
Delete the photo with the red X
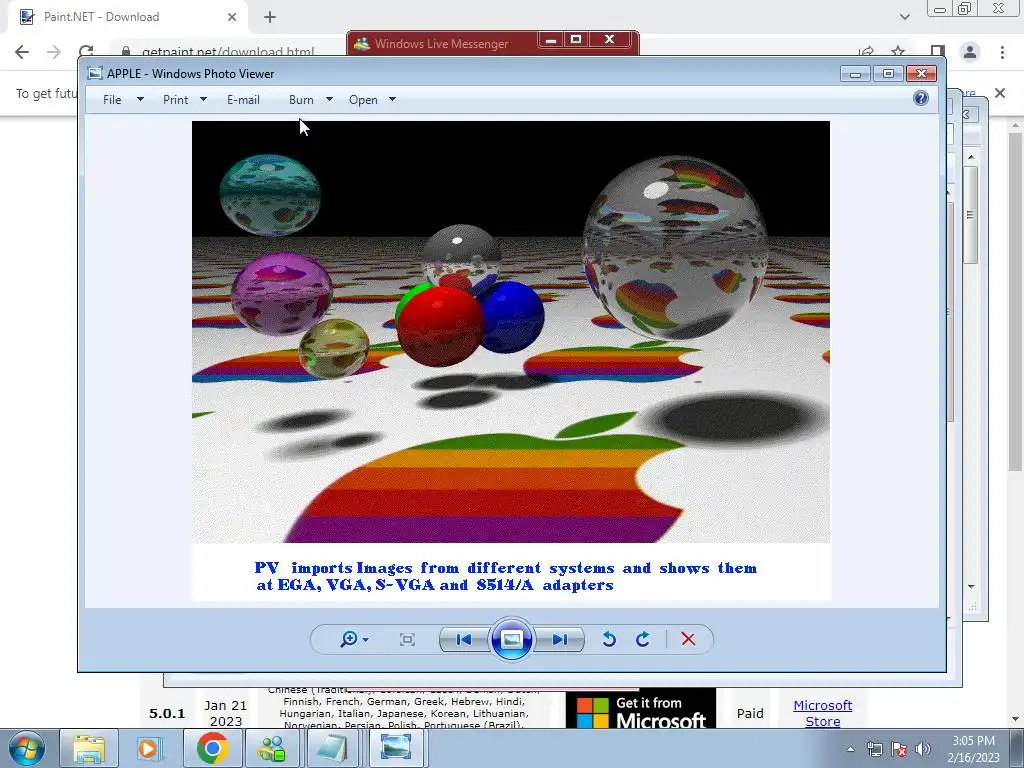pos(688,639)
